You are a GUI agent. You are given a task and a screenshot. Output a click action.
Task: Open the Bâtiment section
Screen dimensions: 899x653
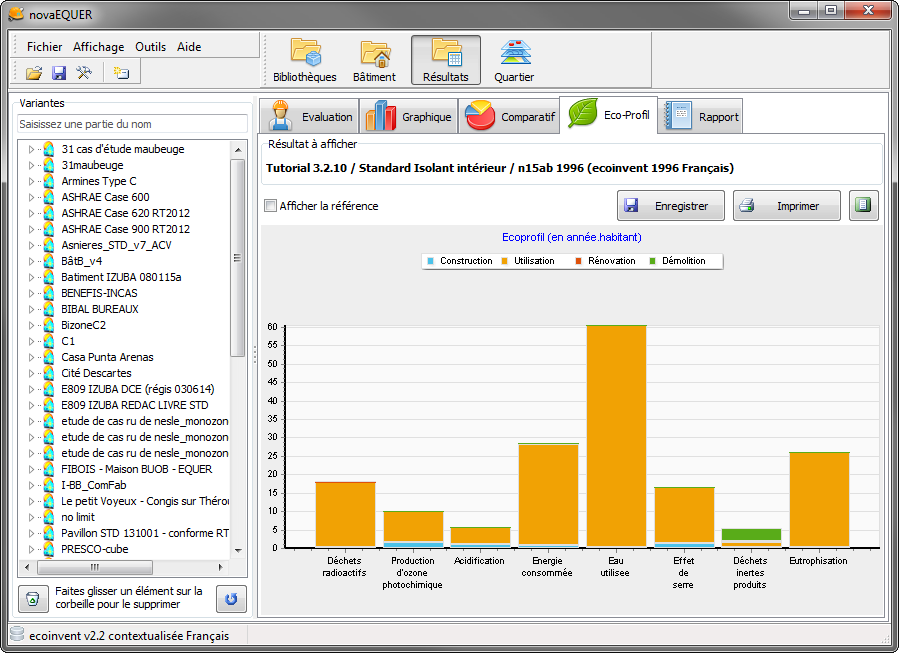point(374,60)
